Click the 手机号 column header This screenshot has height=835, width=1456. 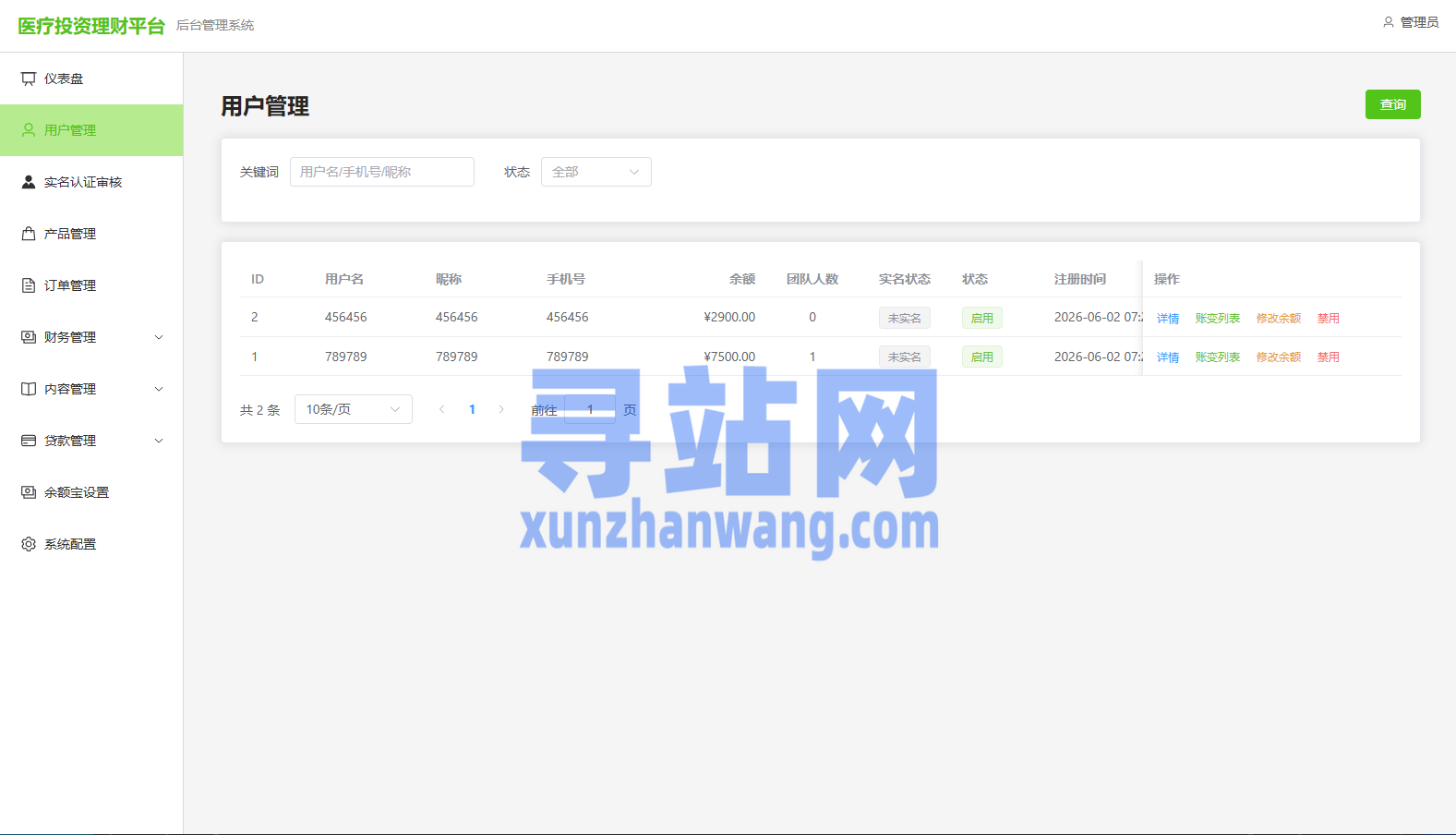pos(566,279)
